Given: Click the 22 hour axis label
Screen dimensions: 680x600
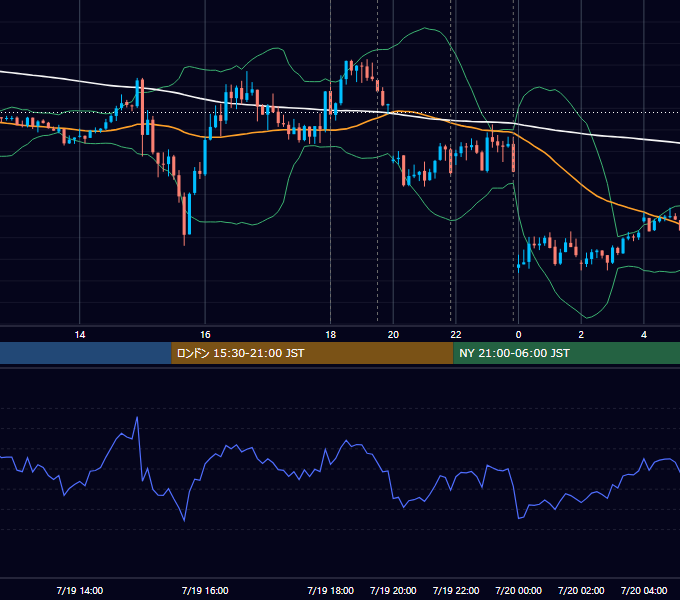Looking at the screenshot, I should click(456, 335).
